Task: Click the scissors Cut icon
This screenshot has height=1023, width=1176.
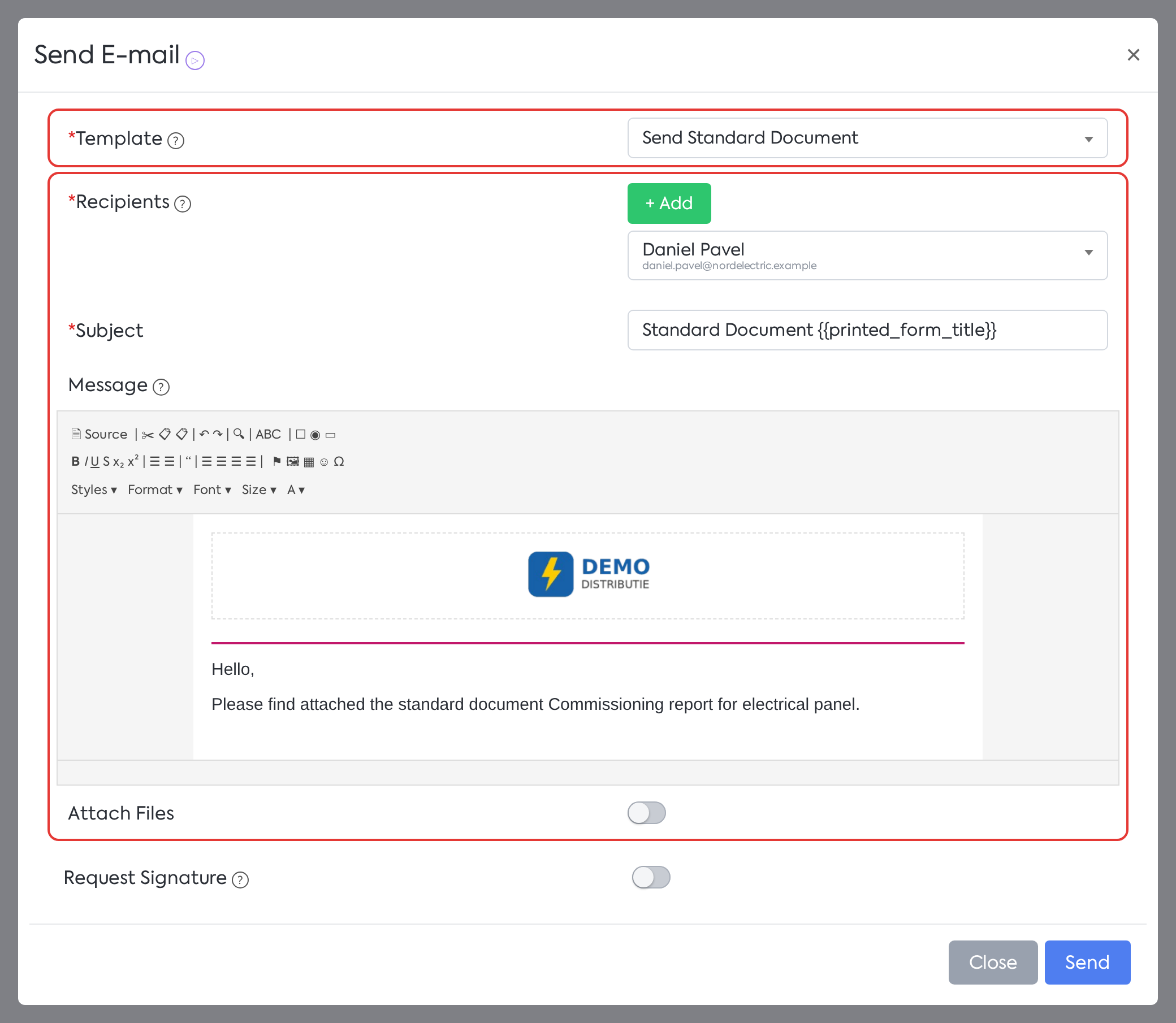Action: tap(148, 435)
